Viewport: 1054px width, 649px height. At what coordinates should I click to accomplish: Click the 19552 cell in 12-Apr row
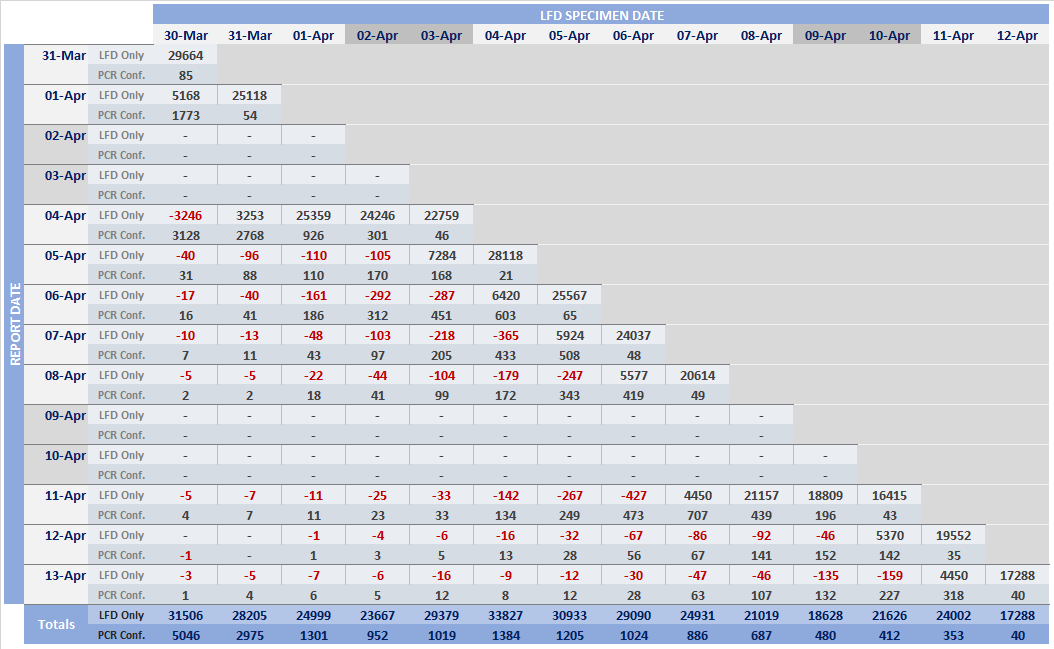coord(953,535)
